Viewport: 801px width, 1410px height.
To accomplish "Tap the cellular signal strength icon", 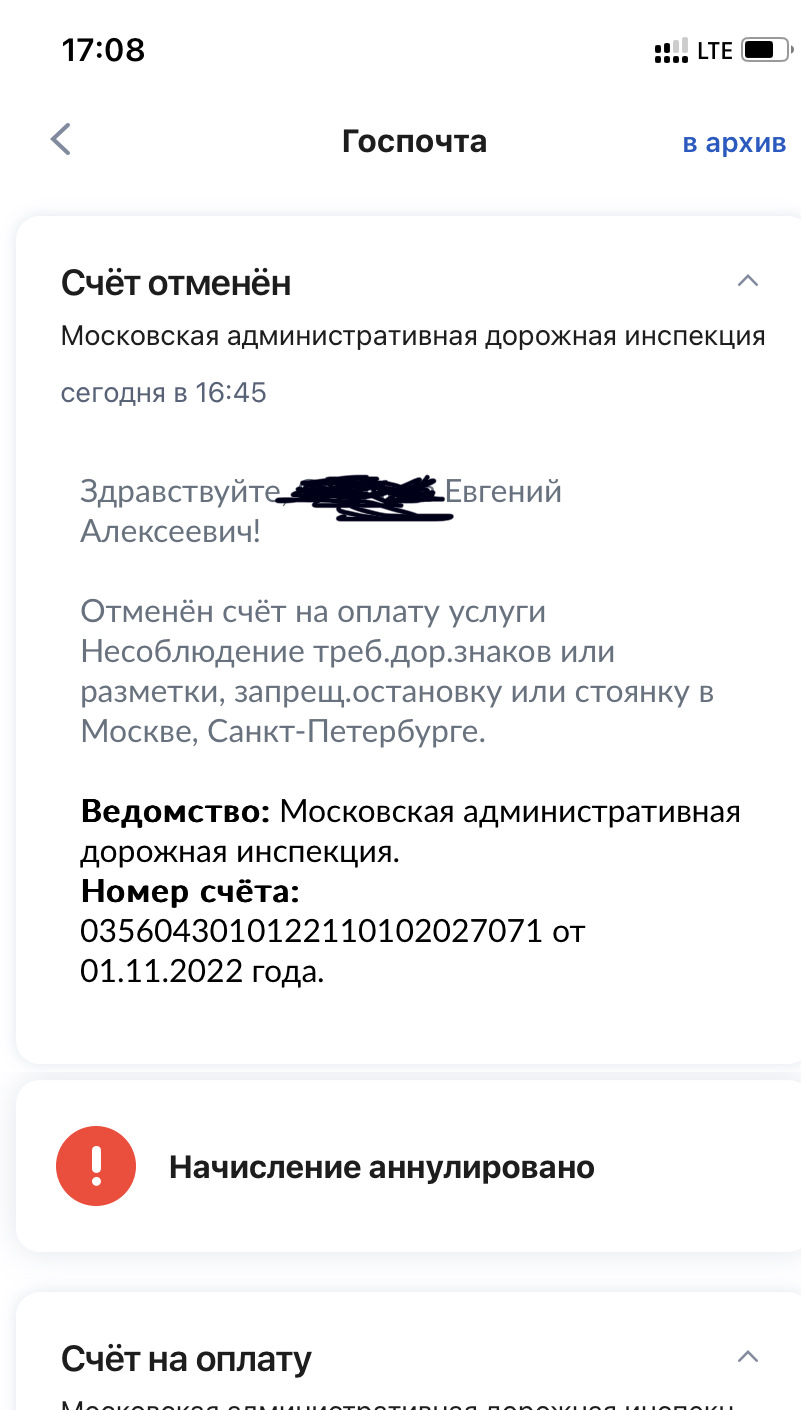I will [671, 50].
